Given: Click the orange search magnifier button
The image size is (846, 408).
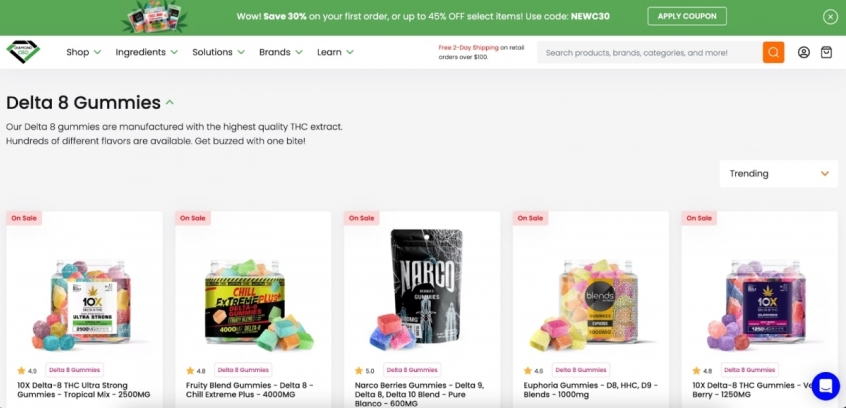Looking at the screenshot, I should pos(773,52).
